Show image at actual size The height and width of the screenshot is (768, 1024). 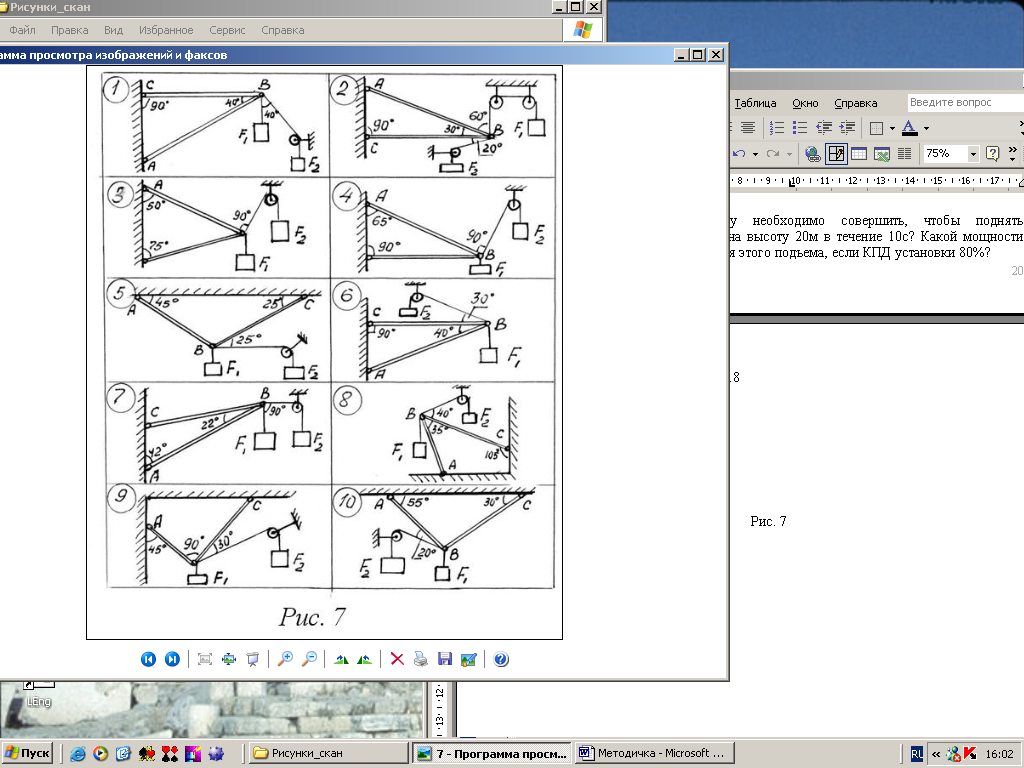[205, 659]
